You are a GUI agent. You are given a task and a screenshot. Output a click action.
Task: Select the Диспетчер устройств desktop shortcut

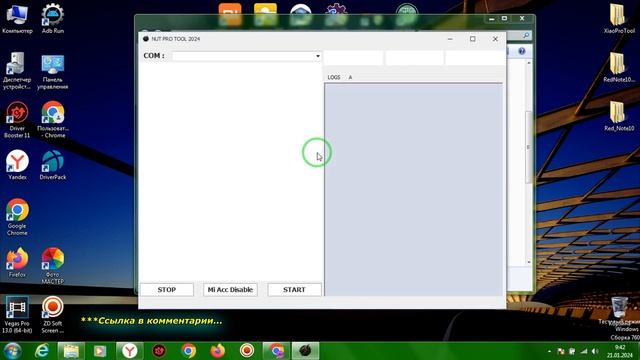(x=17, y=71)
